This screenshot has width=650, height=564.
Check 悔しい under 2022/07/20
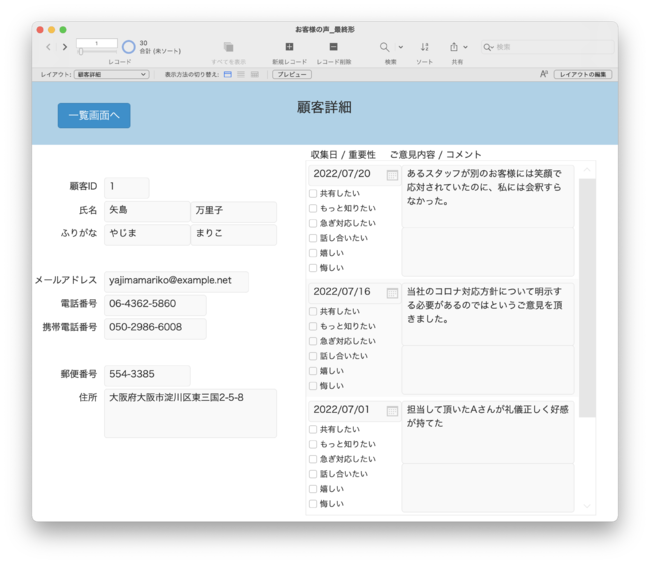click(313, 268)
